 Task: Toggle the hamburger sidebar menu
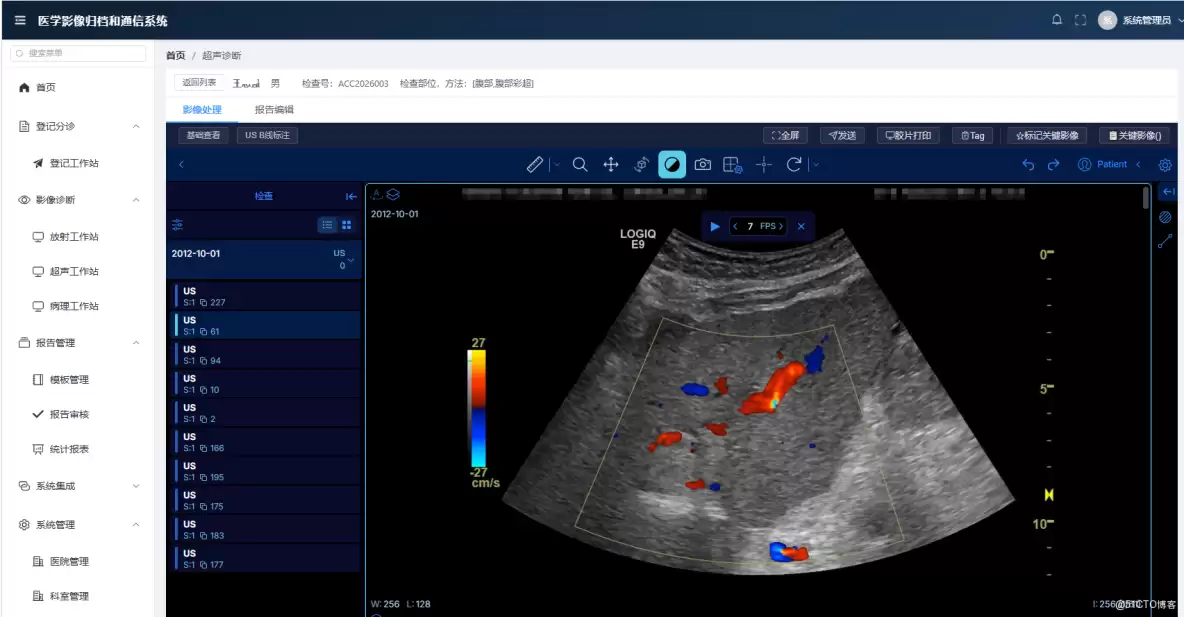[20, 20]
